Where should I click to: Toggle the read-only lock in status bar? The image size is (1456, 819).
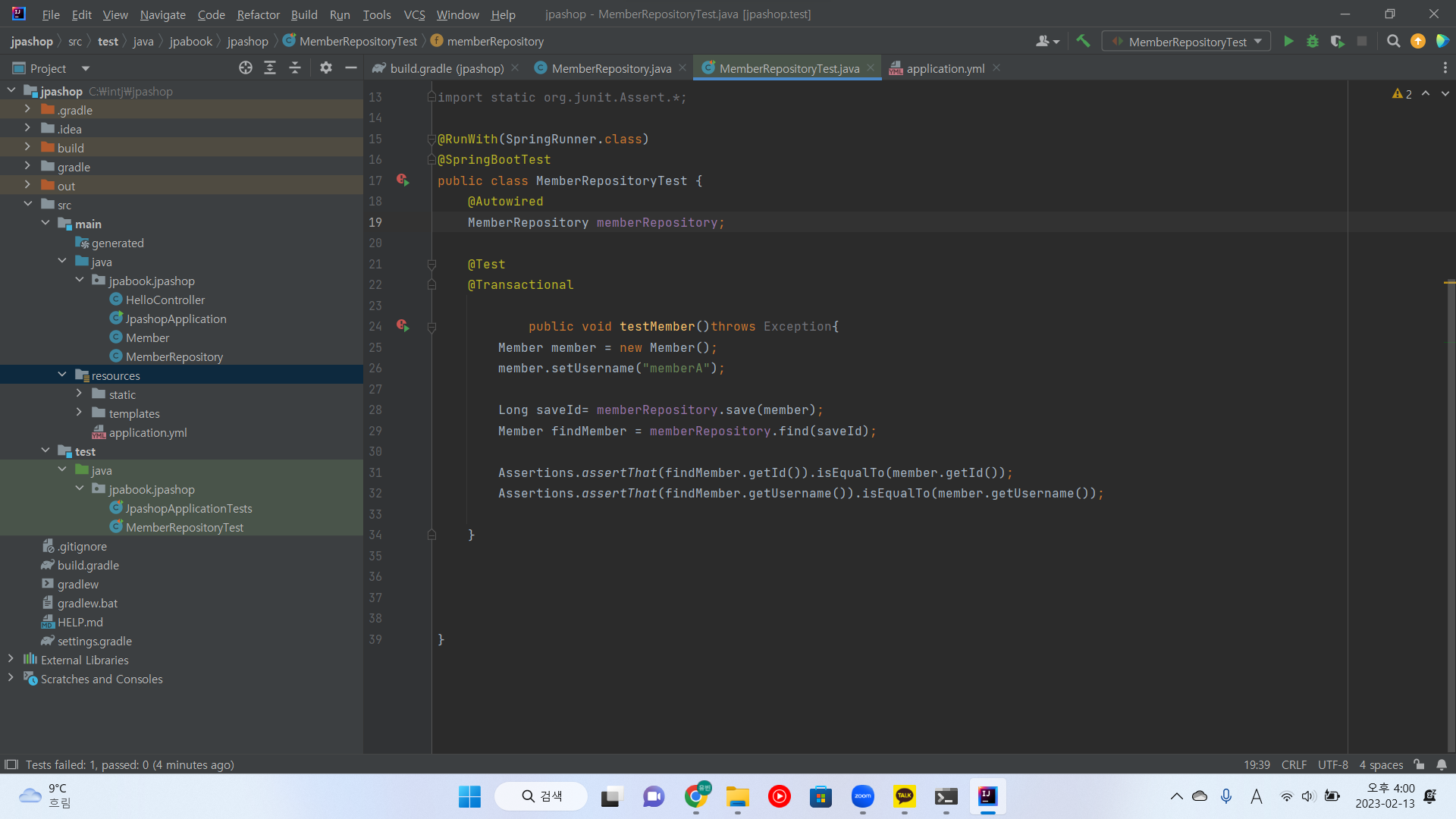1419,764
